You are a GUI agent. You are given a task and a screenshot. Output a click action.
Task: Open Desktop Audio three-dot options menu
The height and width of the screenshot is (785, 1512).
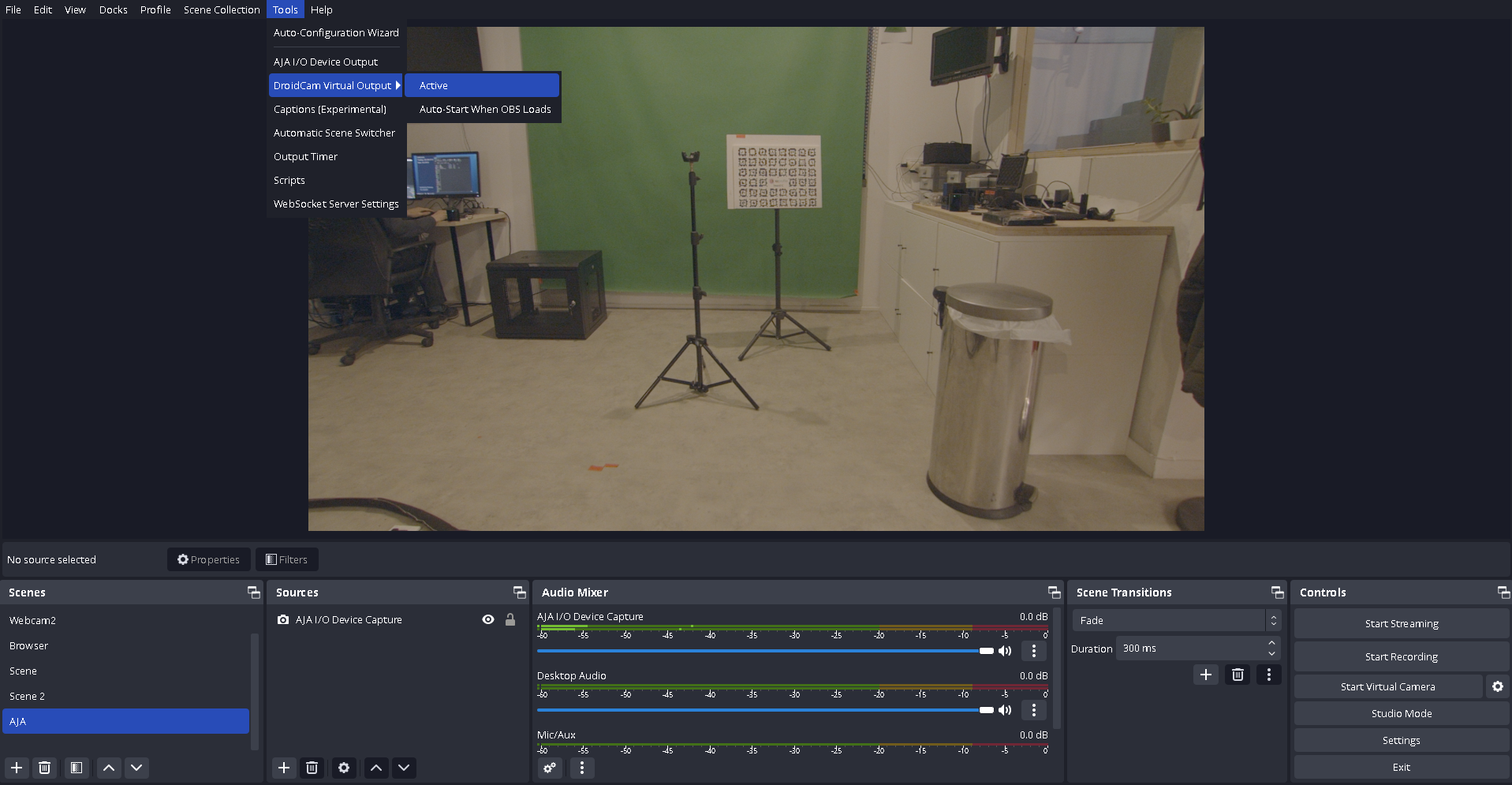(x=1034, y=710)
